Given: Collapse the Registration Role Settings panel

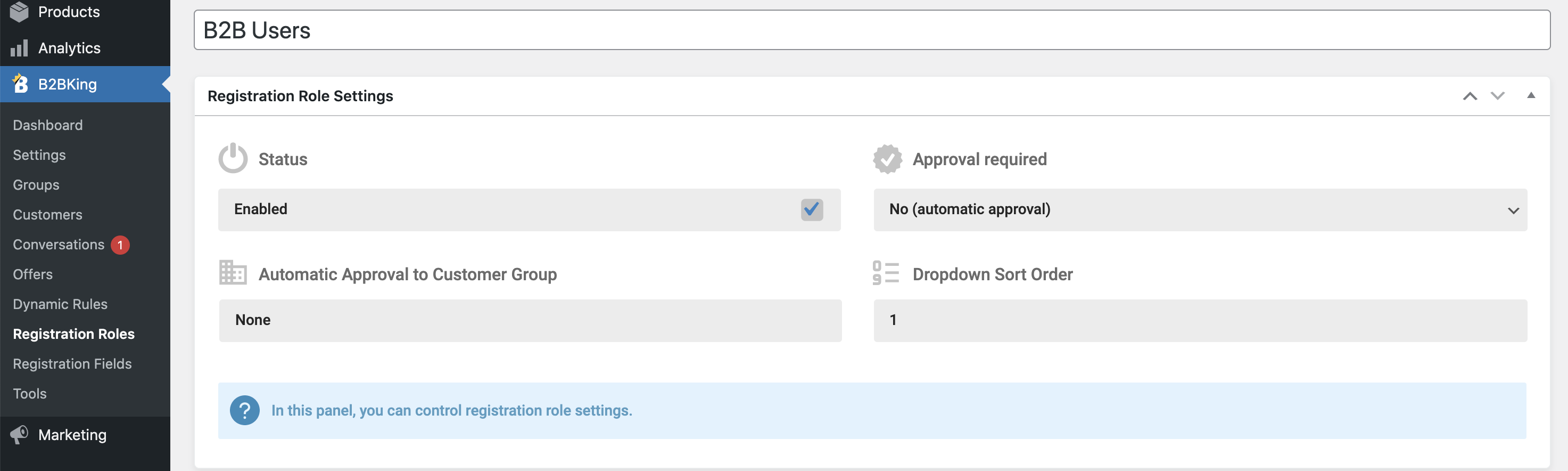Looking at the screenshot, I should point(1531,96).
